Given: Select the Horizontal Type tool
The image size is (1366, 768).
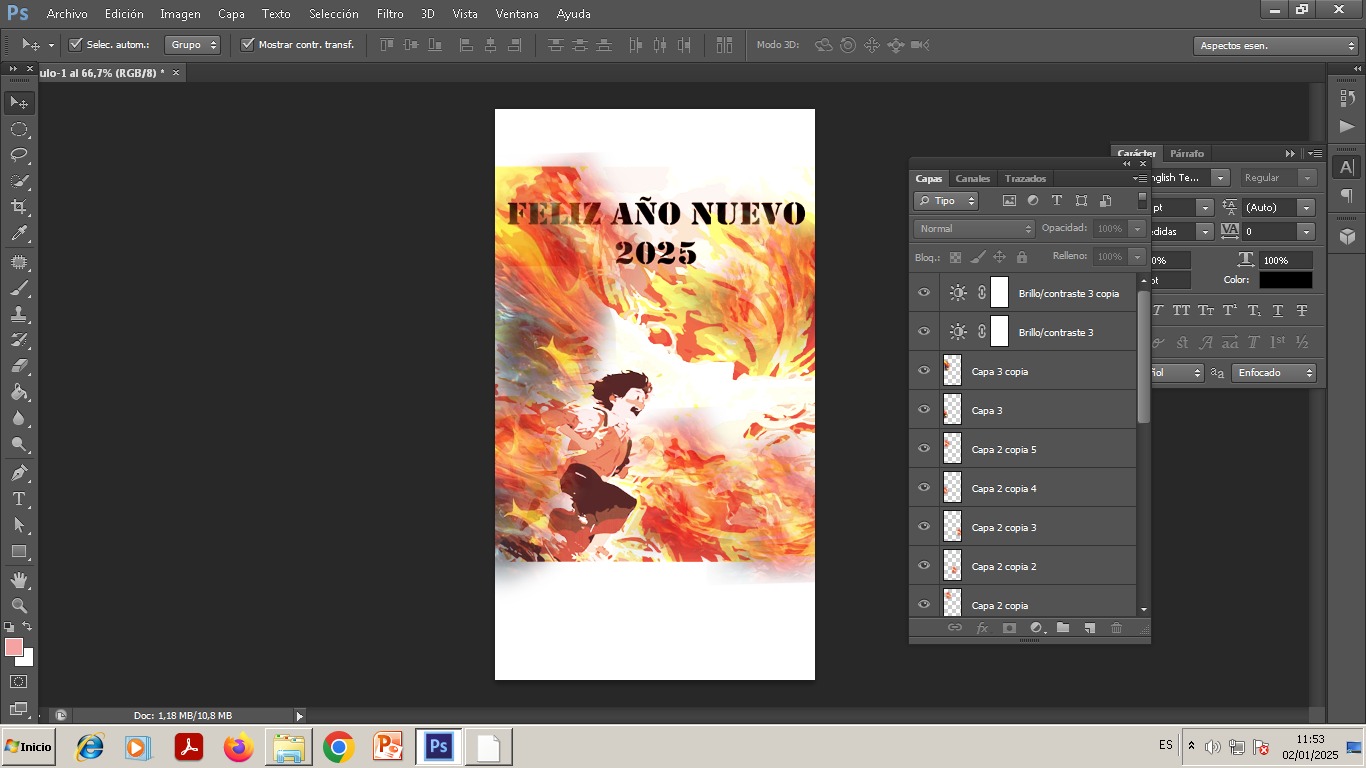Looking at the screenshot, I should (19, 498).
